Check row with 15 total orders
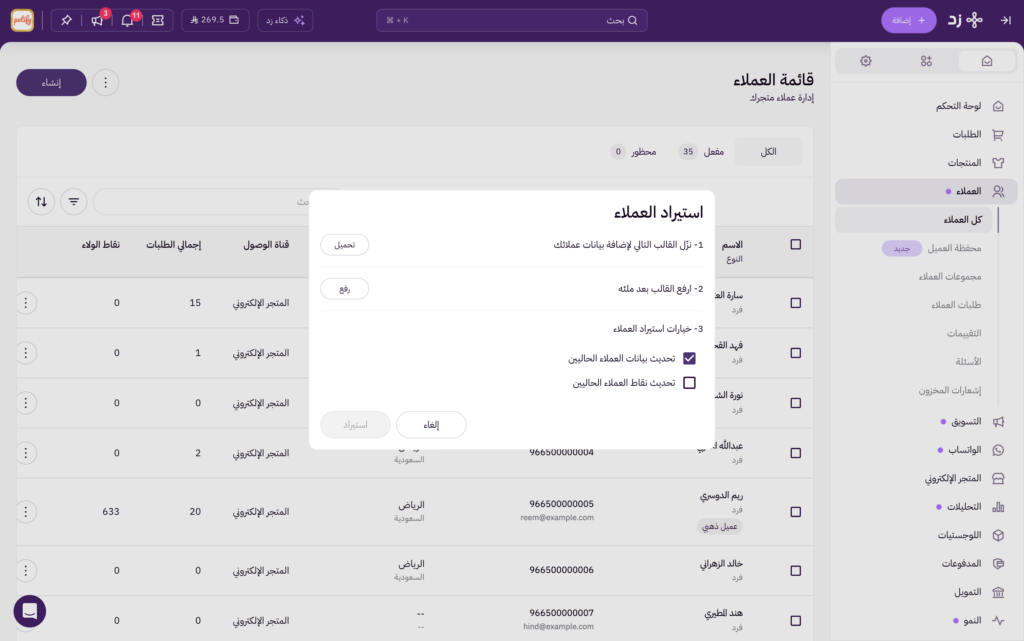The image size is (1024, 641). click(x=795, y=303)
